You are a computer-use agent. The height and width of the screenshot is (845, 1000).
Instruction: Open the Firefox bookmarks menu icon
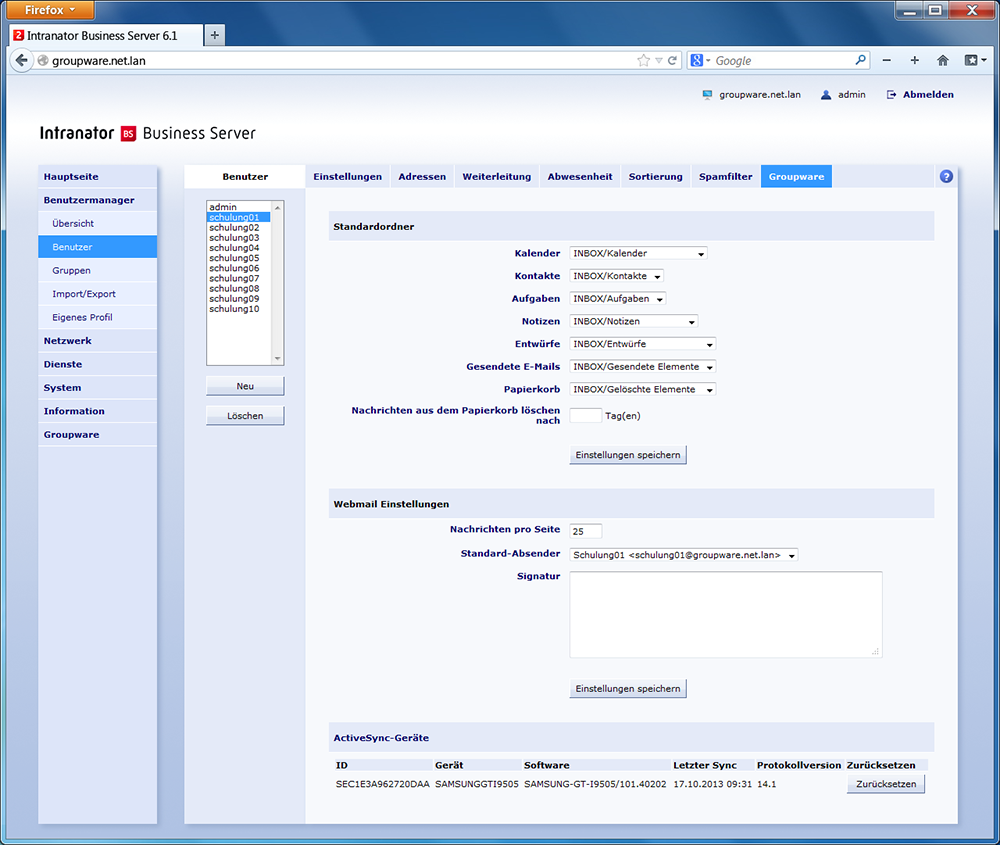[974, 60]
